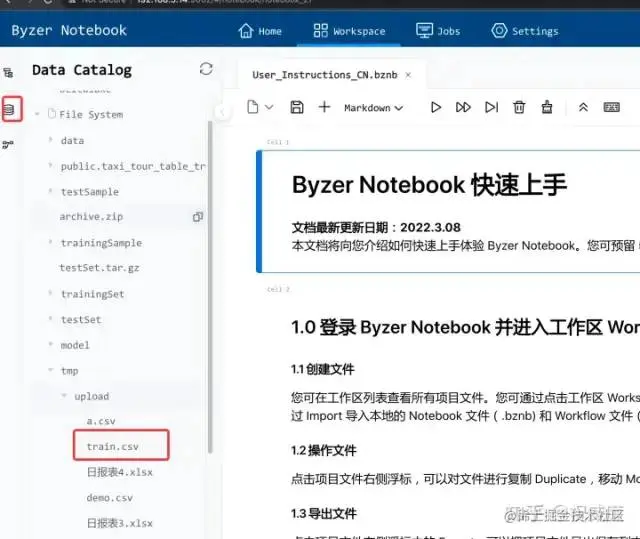Click the Data Catalog scrollbar thumb
Viewport: 640px width, 539px height.
tap(210, 287)
